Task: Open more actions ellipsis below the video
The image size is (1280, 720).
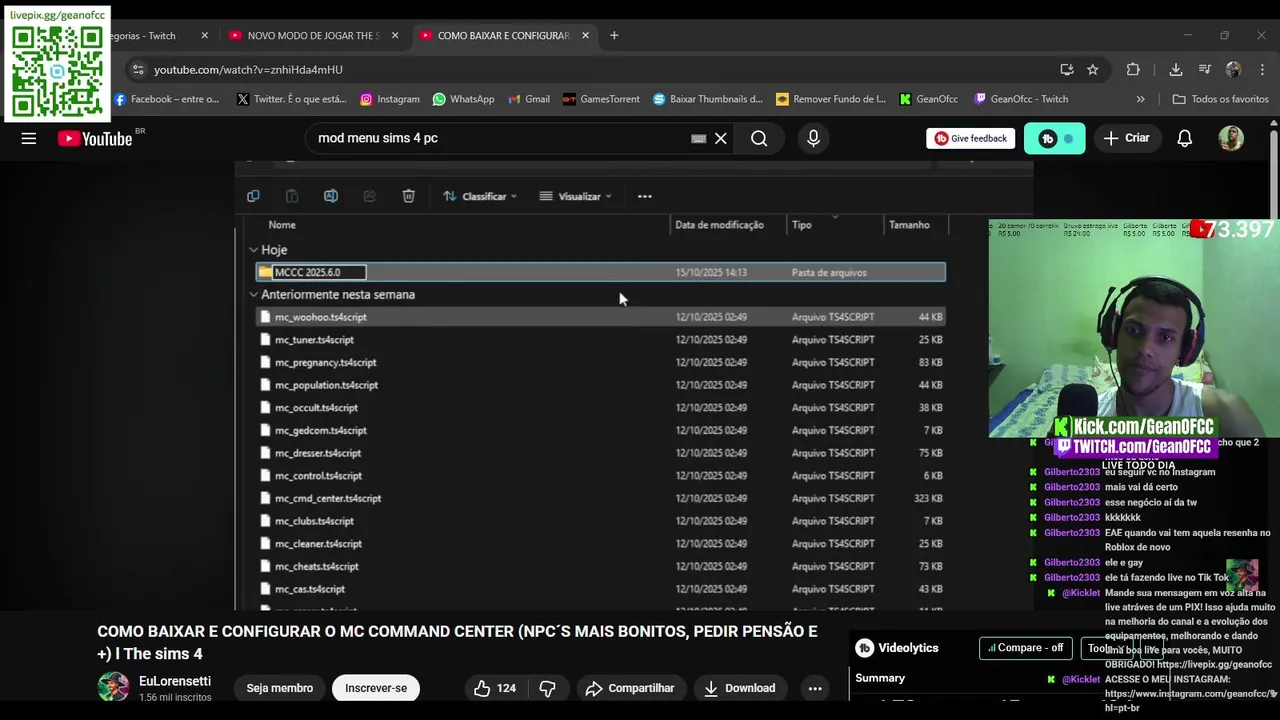Action: tap(815, 688)
